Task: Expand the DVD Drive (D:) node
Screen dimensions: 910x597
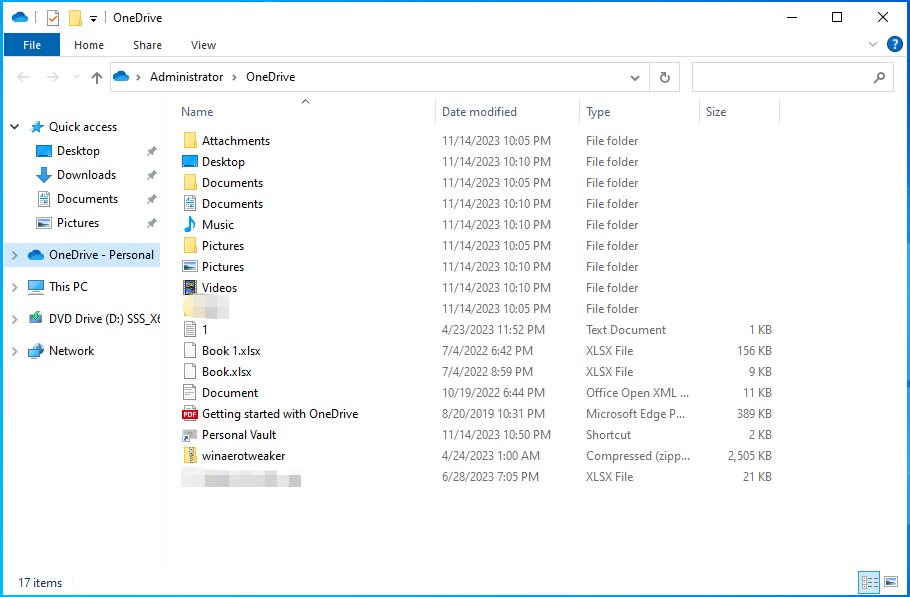Action: (x=15, y=319)
